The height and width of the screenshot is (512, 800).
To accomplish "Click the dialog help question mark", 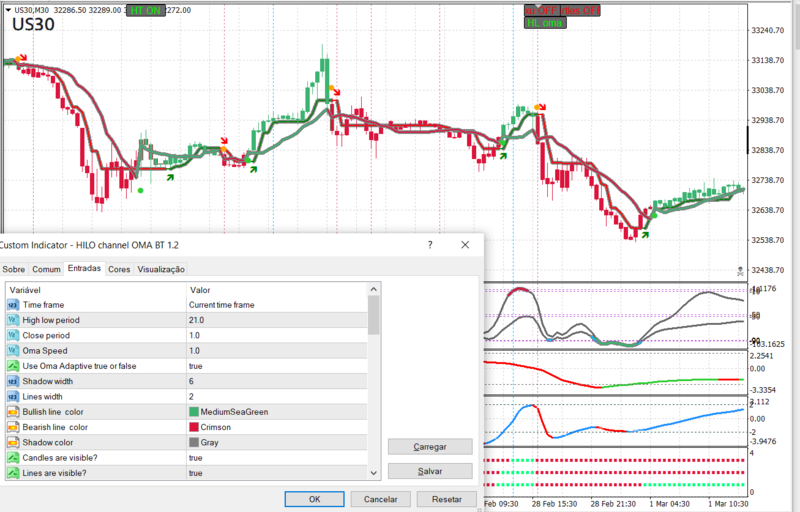I will click(x=430, y=244).
